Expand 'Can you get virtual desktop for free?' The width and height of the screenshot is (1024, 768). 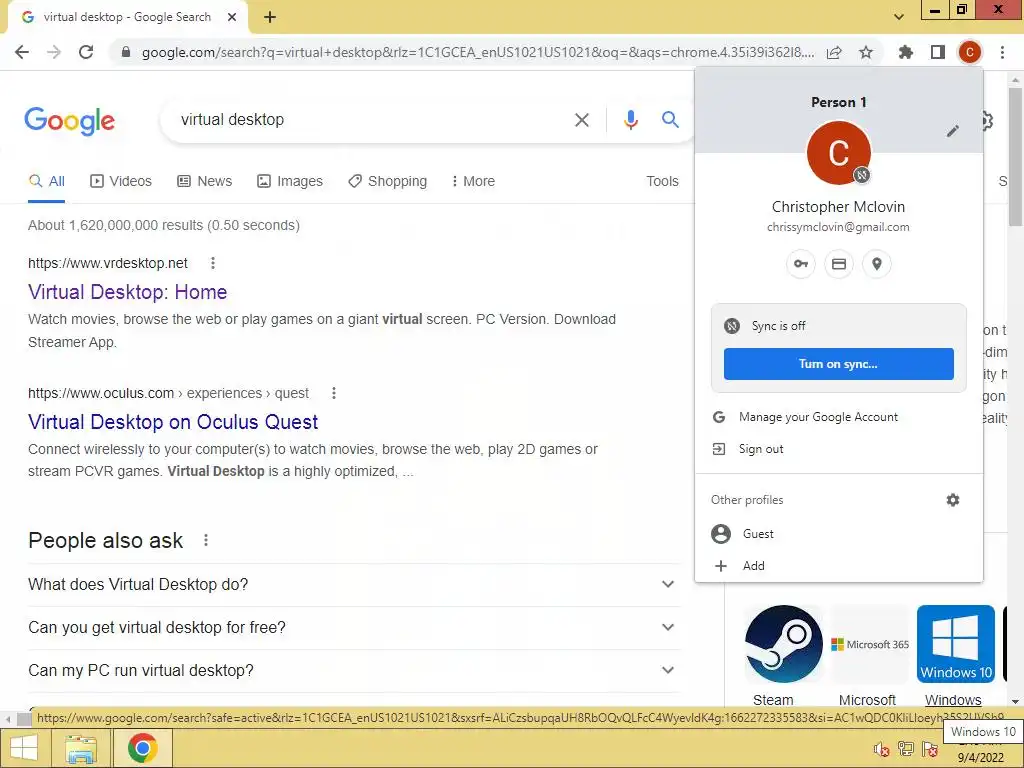[x=353, y=628]
